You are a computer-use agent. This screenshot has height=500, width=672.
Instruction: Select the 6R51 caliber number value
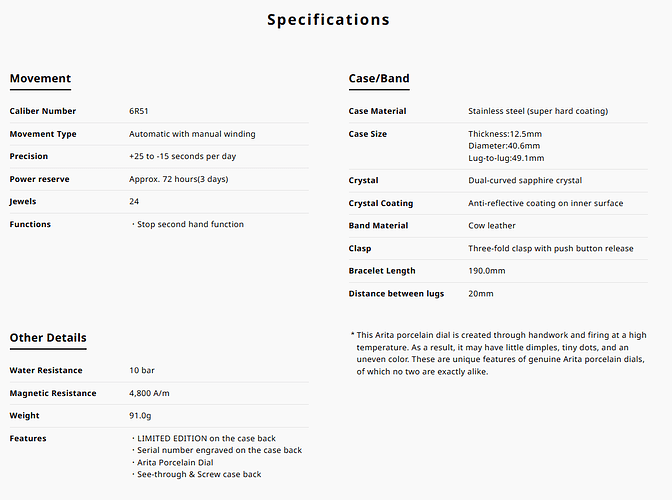tap(140, 111)
